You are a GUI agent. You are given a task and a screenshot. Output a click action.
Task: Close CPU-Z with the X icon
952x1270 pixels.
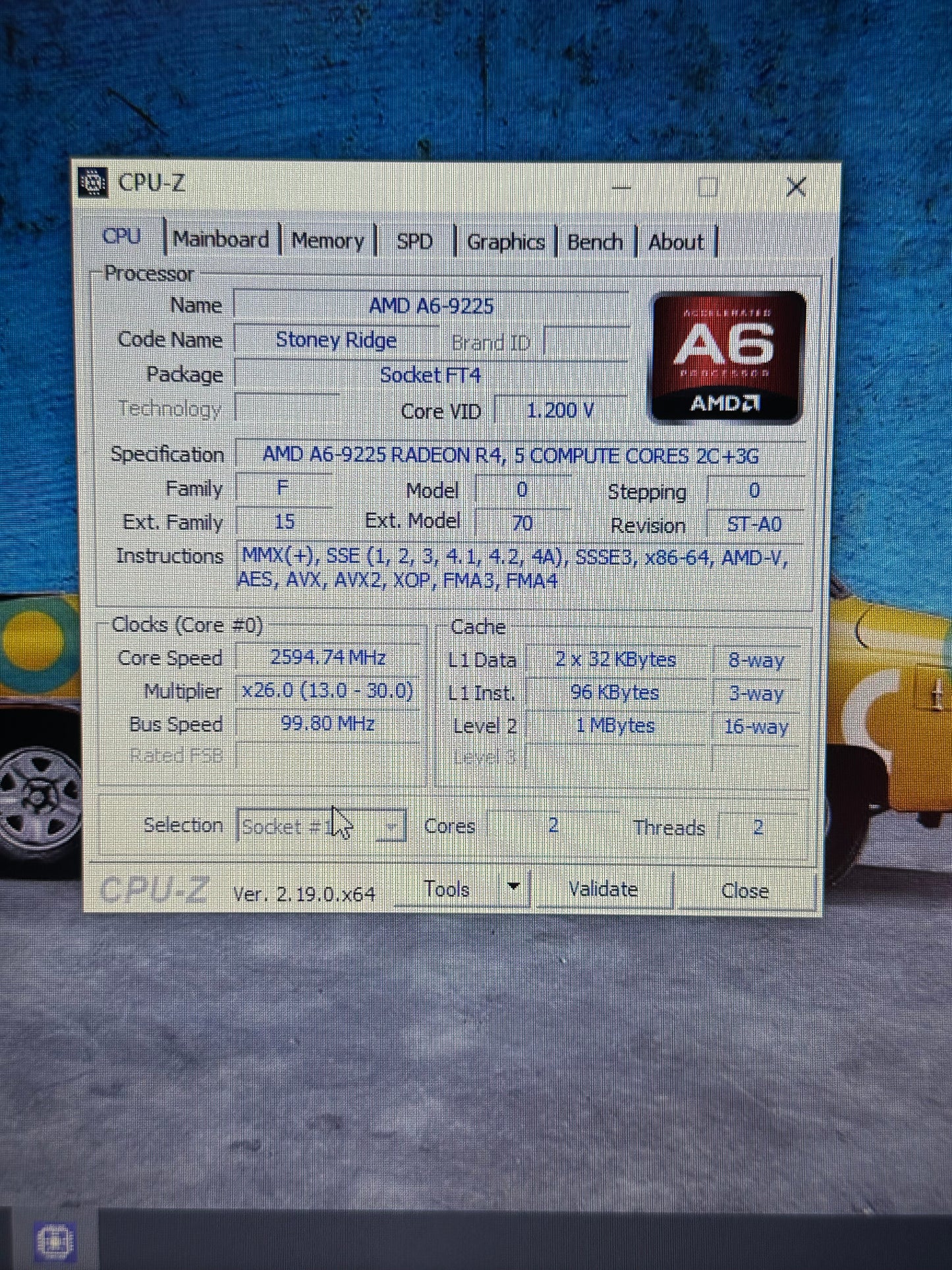[797, 187]
